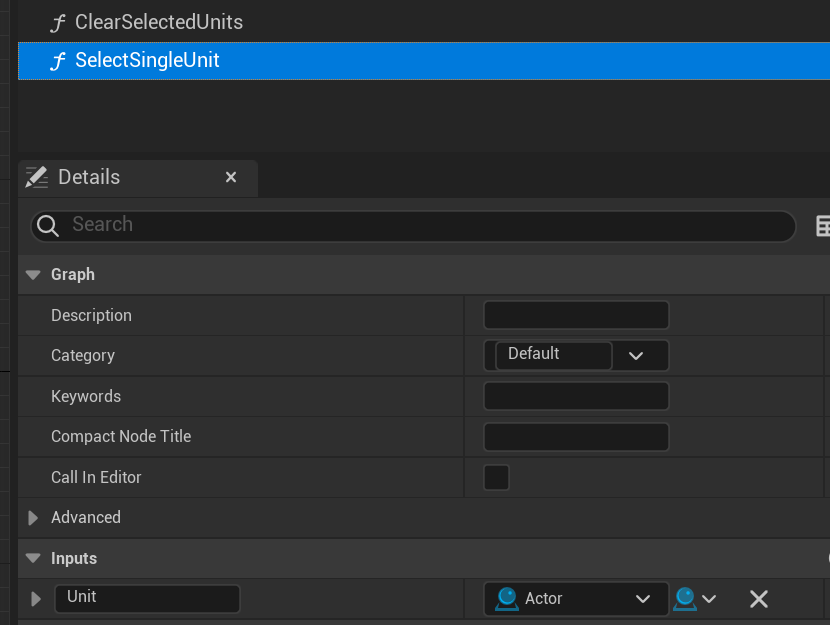This screenshot has height=625, width=830.
Task: Open the Category dropdown
Action: point(635,356)
